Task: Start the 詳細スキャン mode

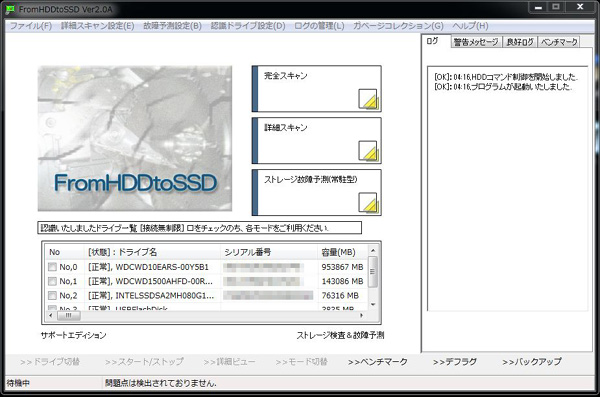Action: (316, 141)
